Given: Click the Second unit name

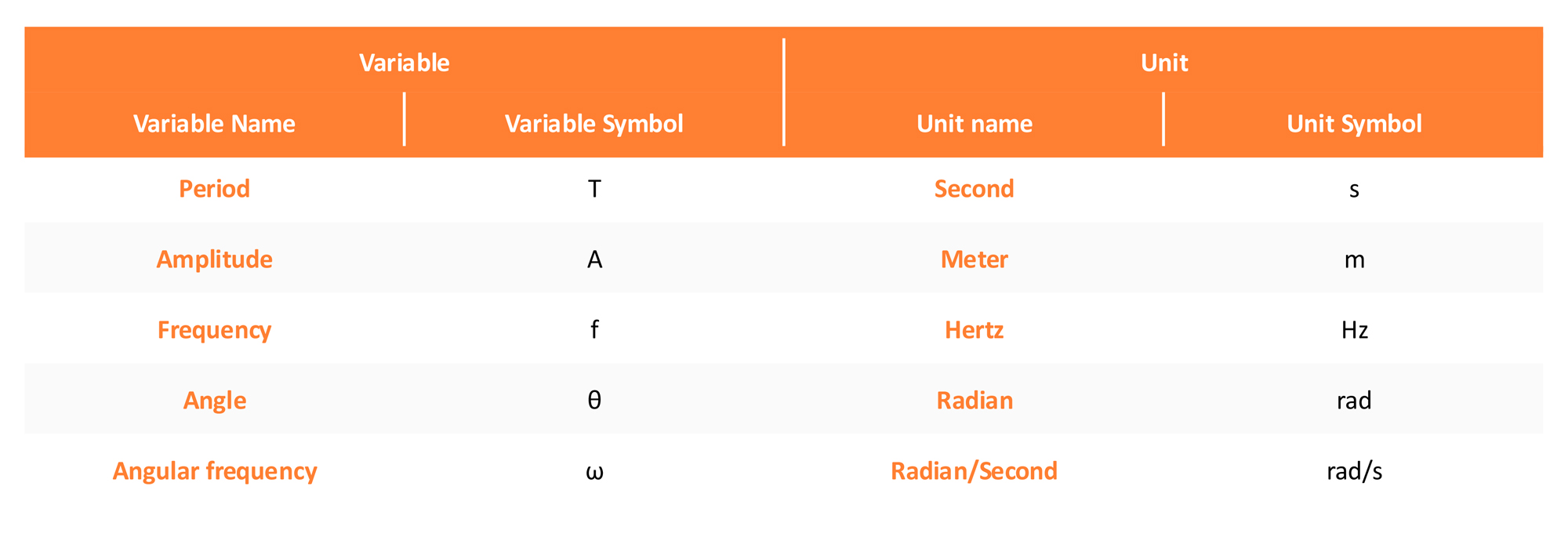Looking at the screenshot, I should click(x=974, y=189).
